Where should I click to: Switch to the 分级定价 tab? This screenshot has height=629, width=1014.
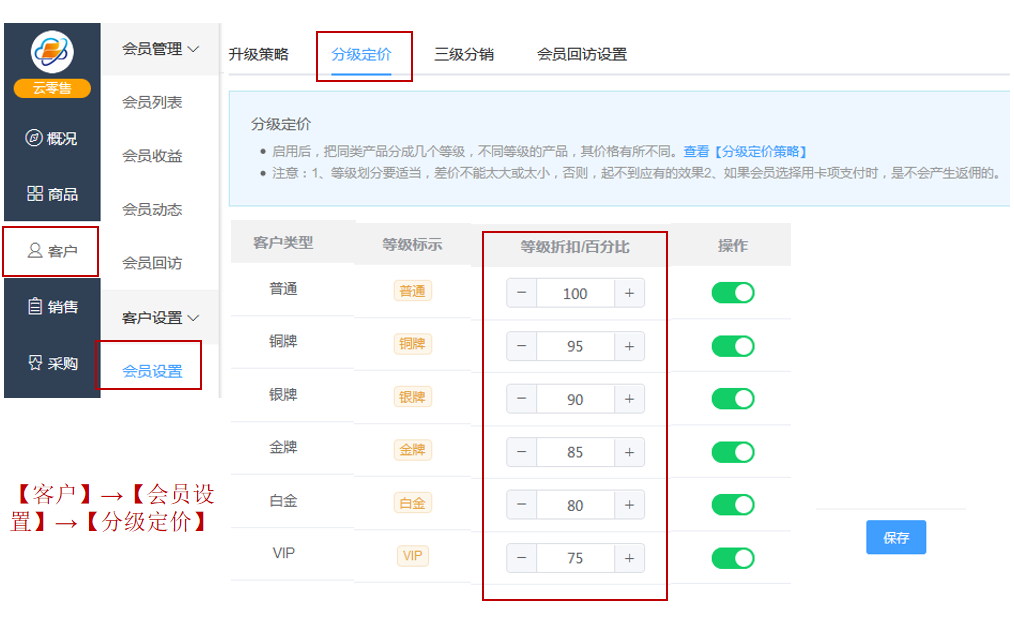pos(361,54)
